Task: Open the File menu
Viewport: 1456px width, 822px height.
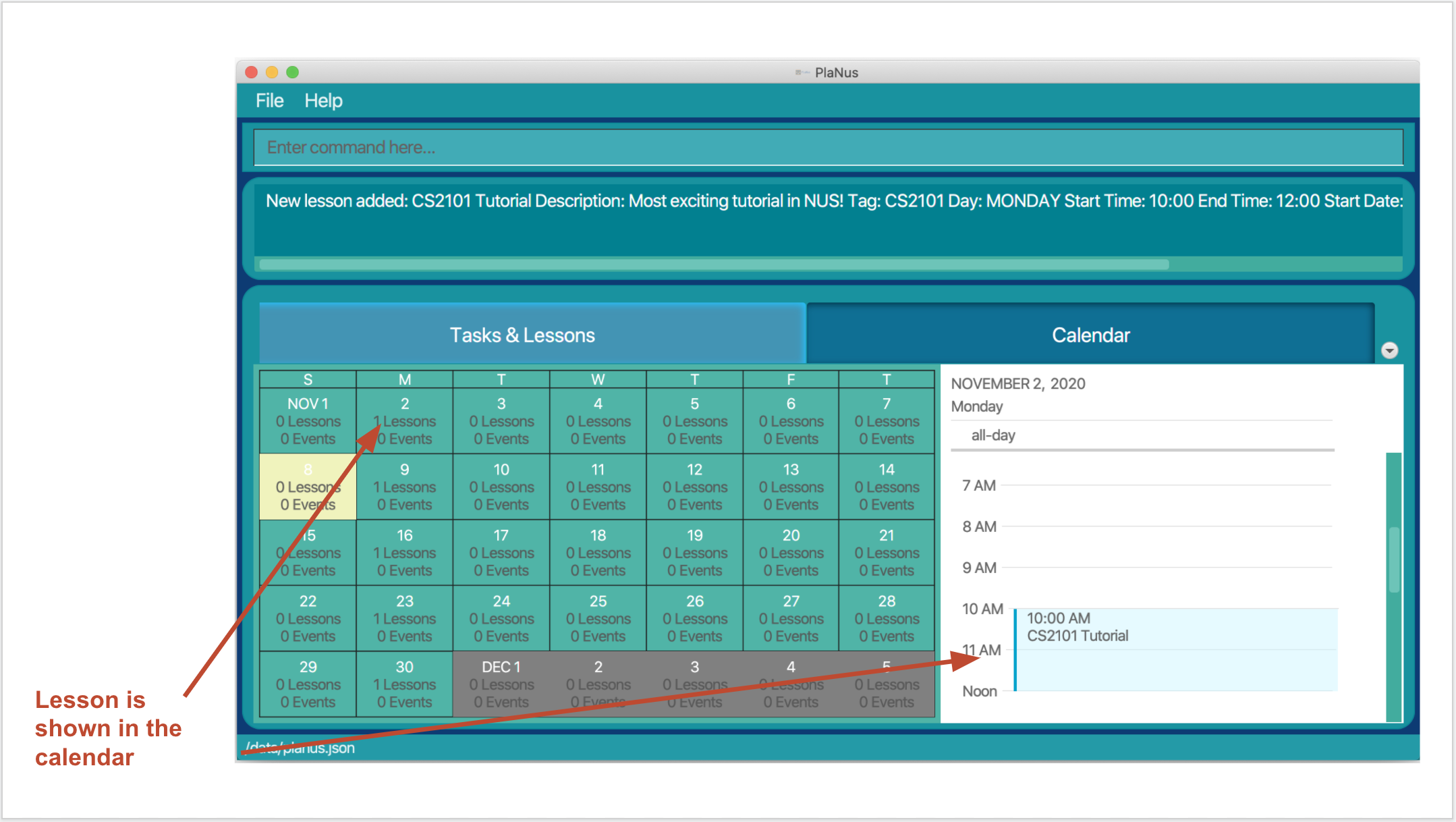Action: (269, 101)
